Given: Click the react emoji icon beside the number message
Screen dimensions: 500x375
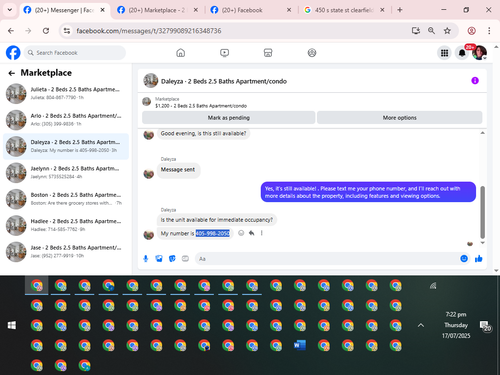Looking at the screenshot, I should coord(241,233).
